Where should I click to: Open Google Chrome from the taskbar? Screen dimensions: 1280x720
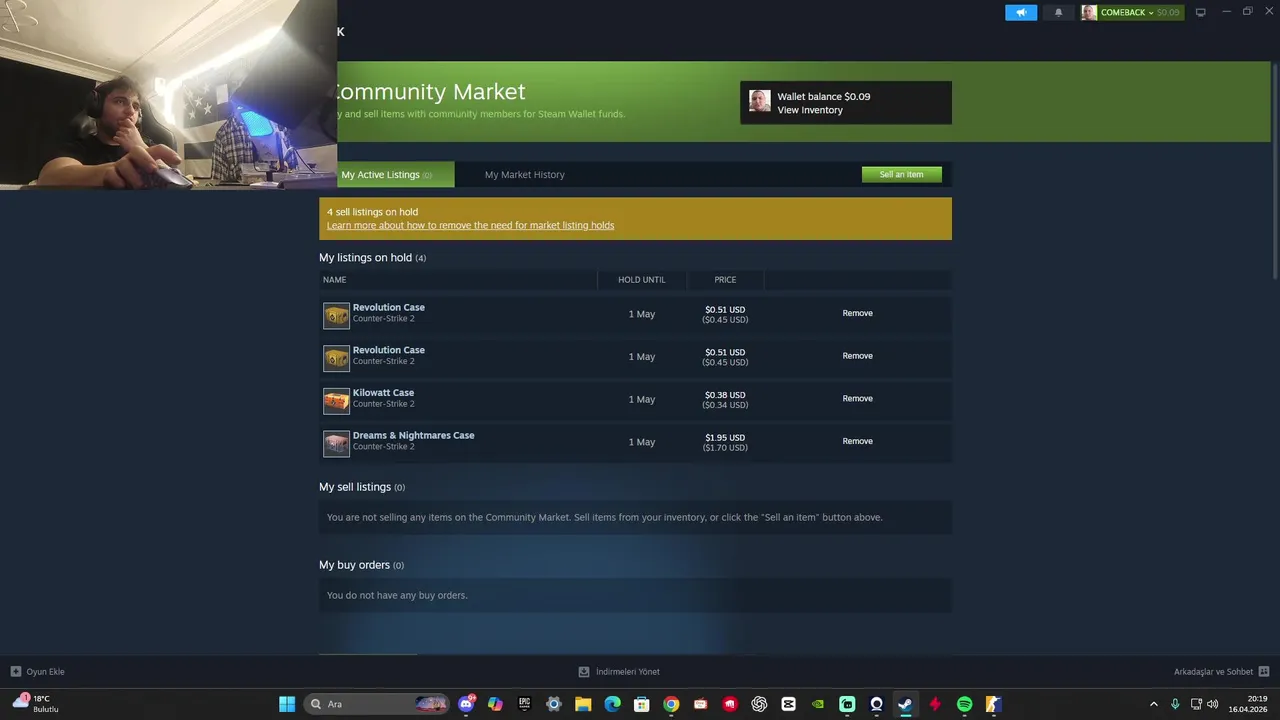tap(671, 704)
